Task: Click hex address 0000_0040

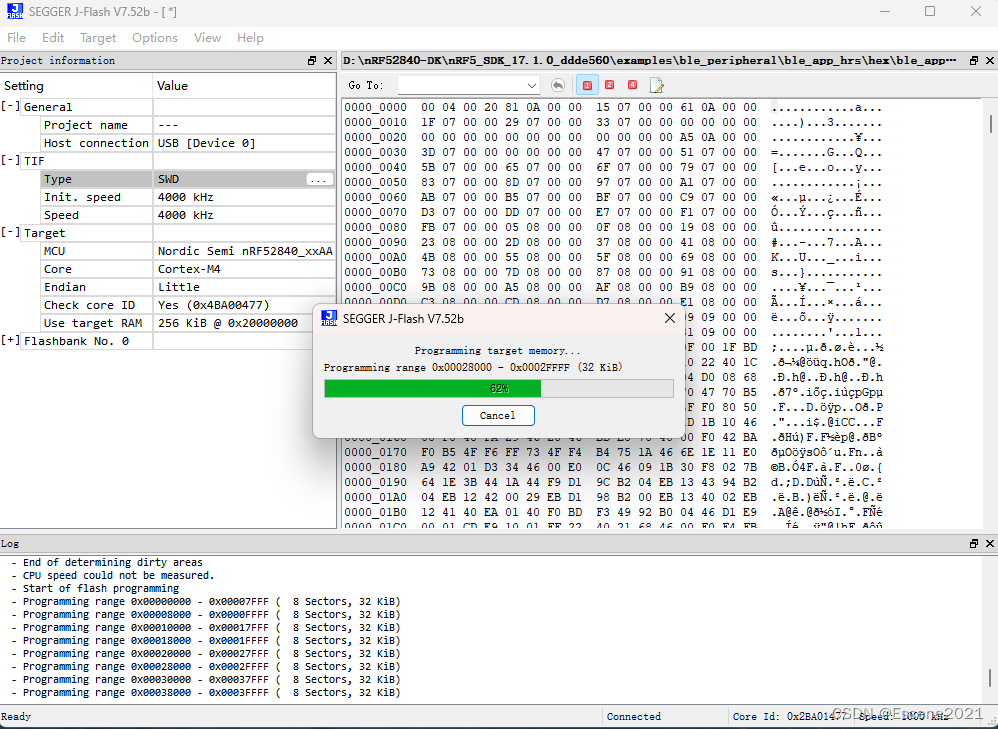Action: [376, 167]
